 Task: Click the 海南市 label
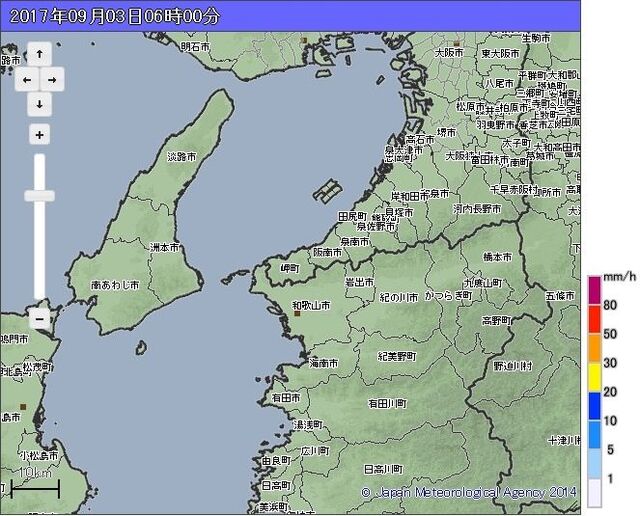pyautogui.click(x=323, y=363)
